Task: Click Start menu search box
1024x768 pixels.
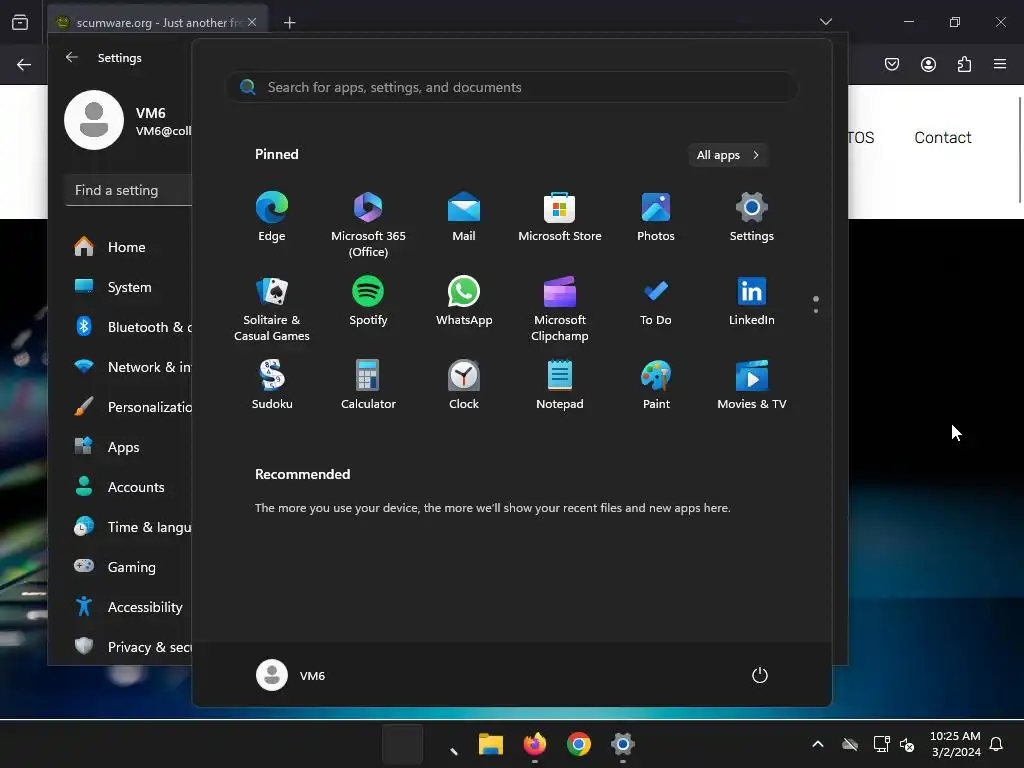Action: (x=512, y=87)
